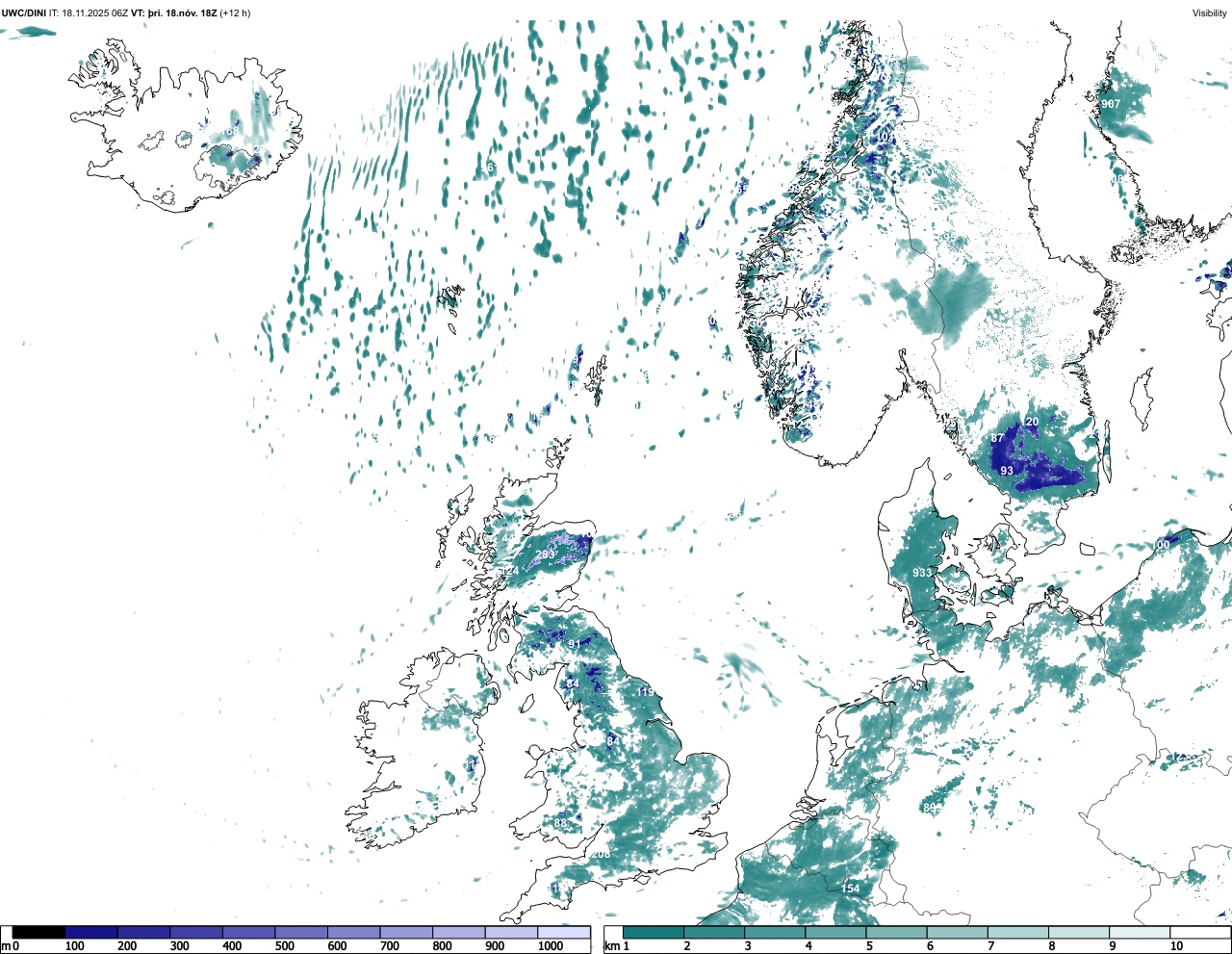Select the 300–400 m legend swatch
1232x954 pixels.
coord(196,932)
